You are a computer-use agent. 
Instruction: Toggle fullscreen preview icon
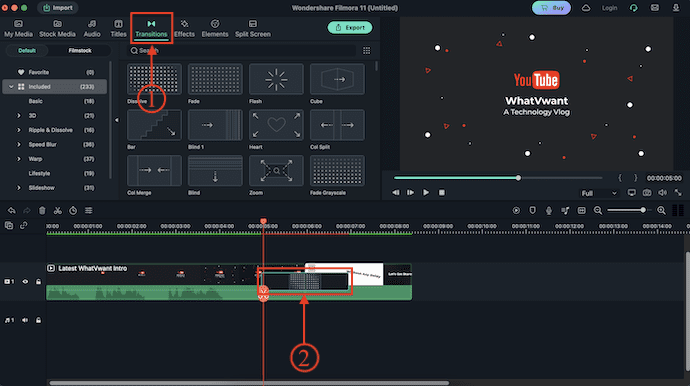(x=678, y=193)
